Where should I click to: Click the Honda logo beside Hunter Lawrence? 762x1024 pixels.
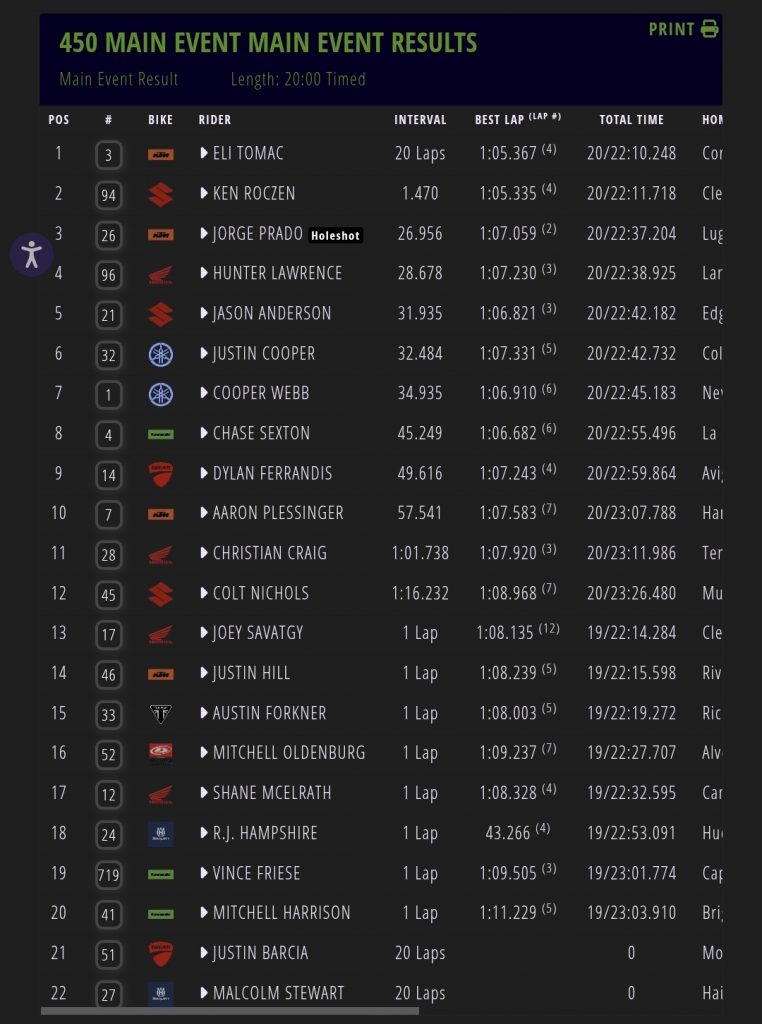pyautogui.click(x=160, y=274)
